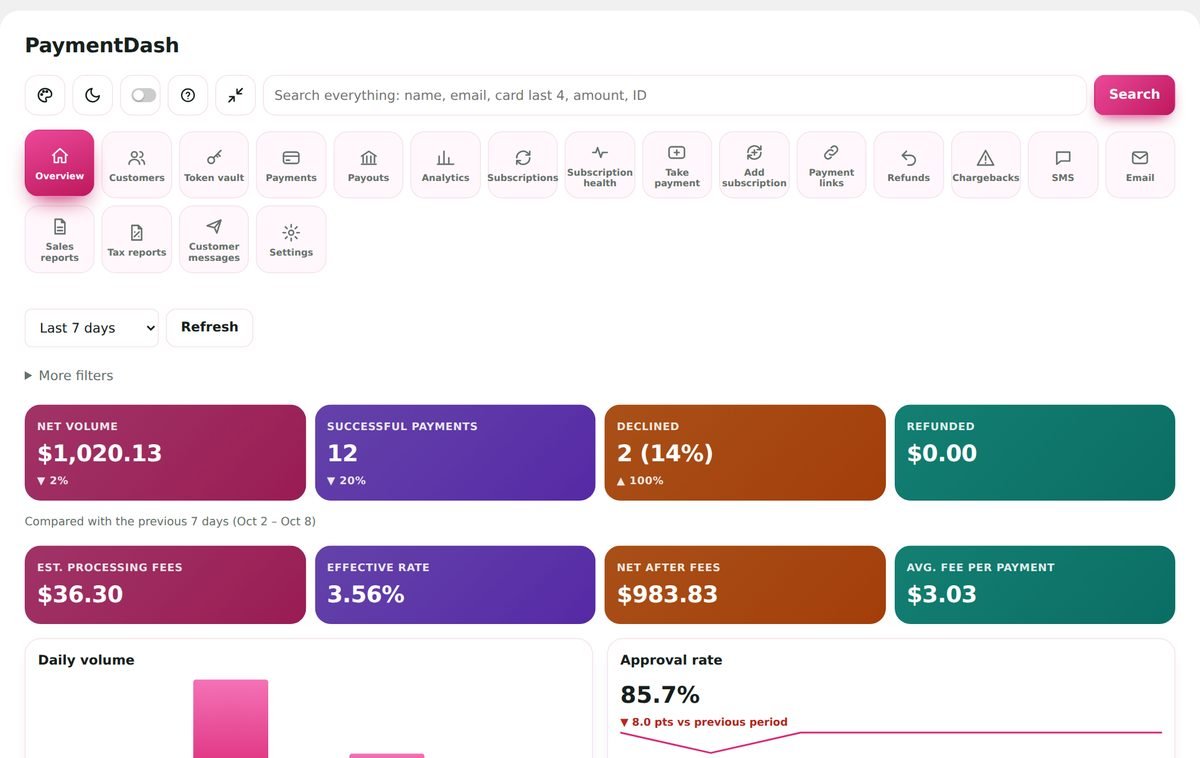Flip the toggle switch beside the moon icon
Screen dimensions: 1200x758
click(144, 95)
